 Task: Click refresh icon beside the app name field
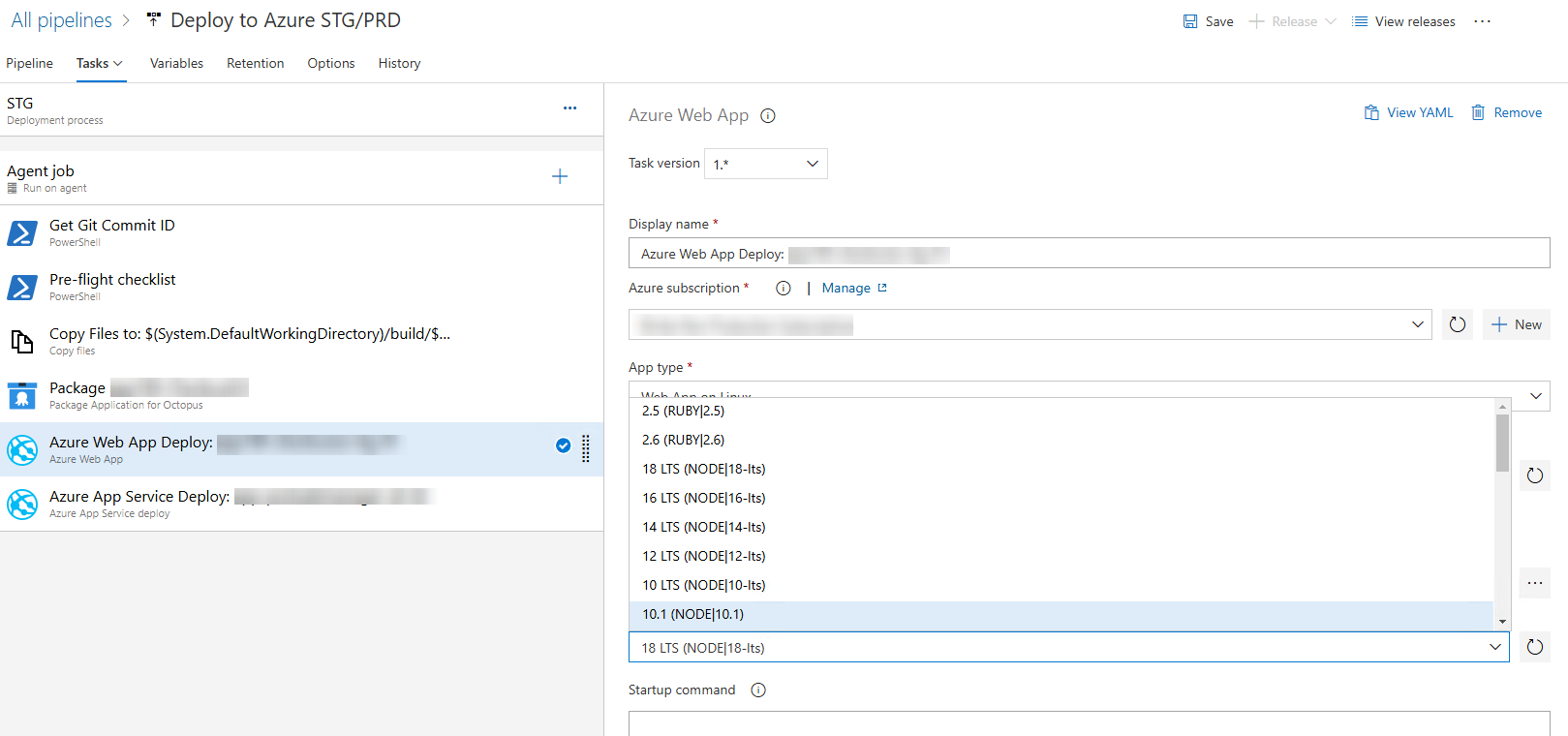click(1535, 475)
